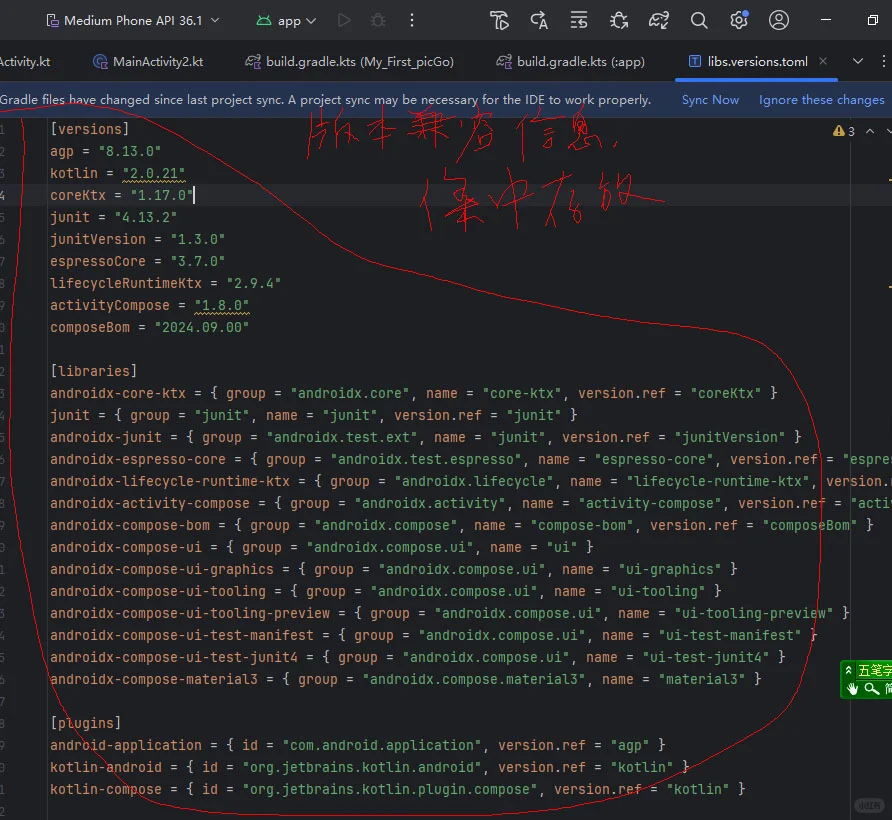
Task: Click the disabled Run play icon
Action: (x=344, y=20)
